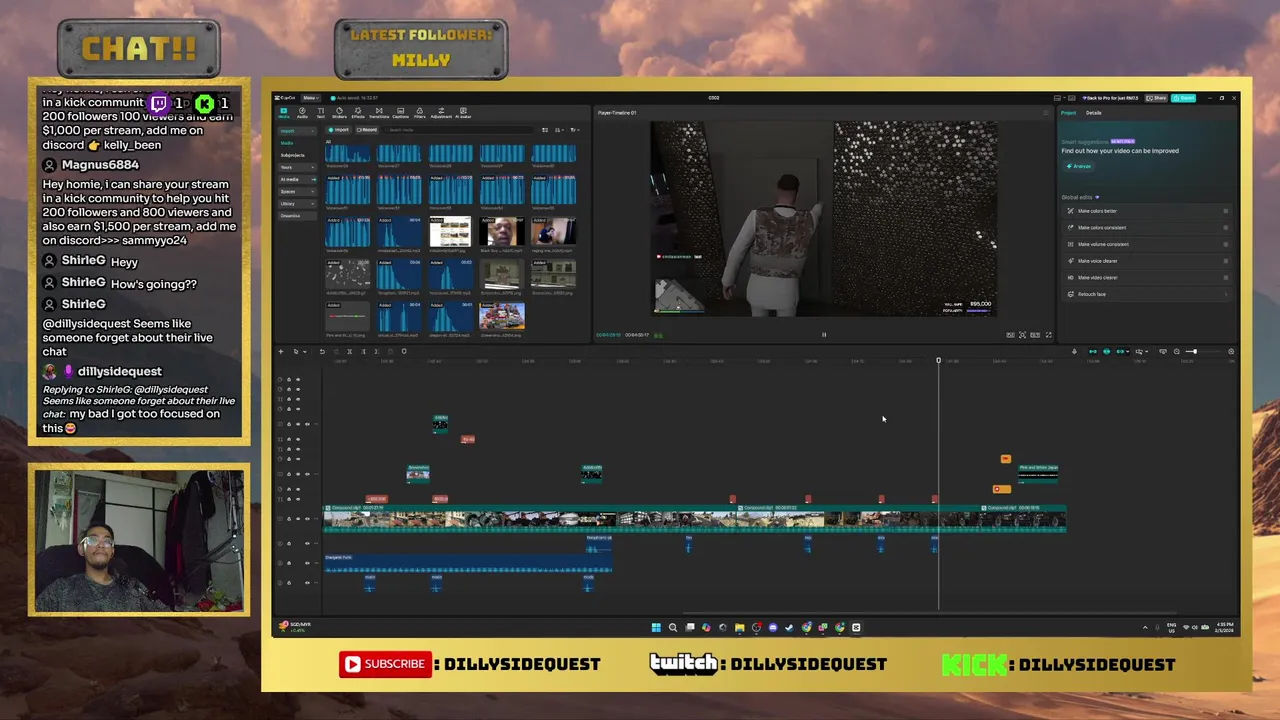Toggle linkage icon in timeline toolbar
The image size is (1280, 720).
tap(1120, 351)
